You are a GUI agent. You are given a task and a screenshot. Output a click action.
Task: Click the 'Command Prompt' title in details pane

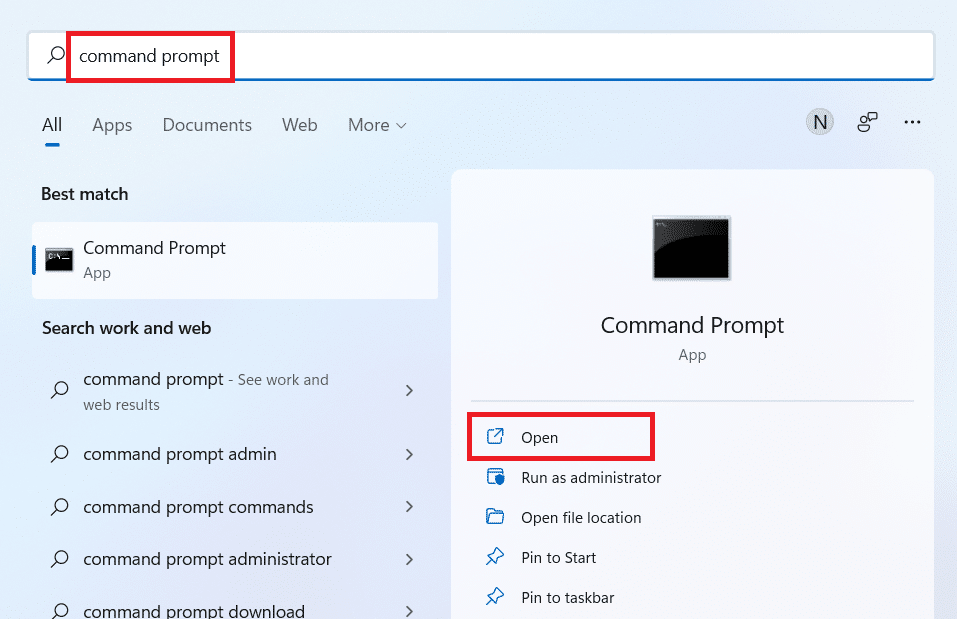[x=692, y=325]
